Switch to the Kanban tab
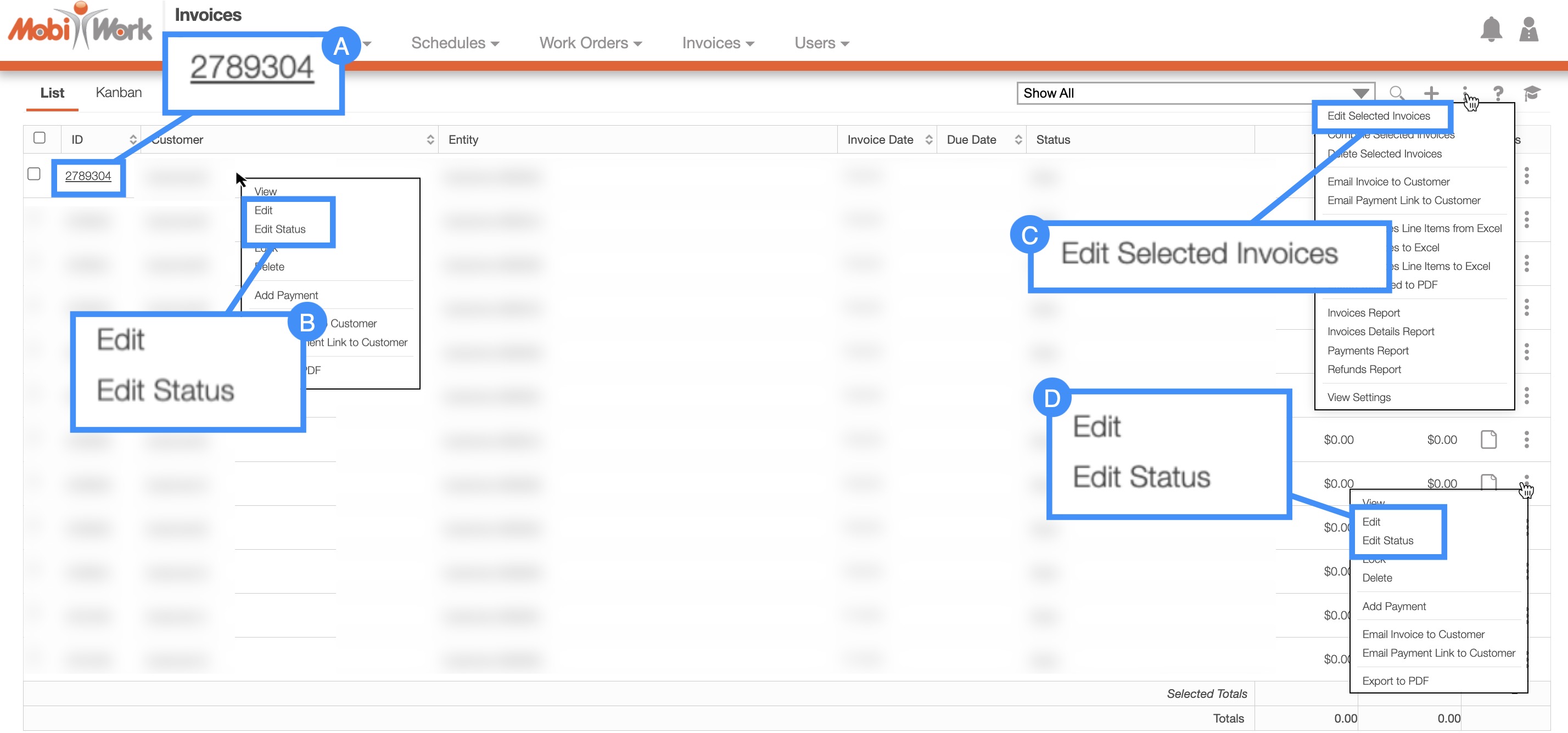 119,93
